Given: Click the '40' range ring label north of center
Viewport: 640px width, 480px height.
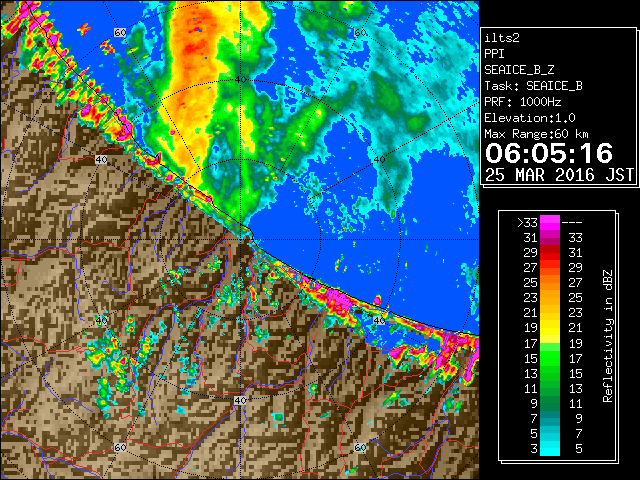Looking at the screenshot, I should tap(240, 79).
